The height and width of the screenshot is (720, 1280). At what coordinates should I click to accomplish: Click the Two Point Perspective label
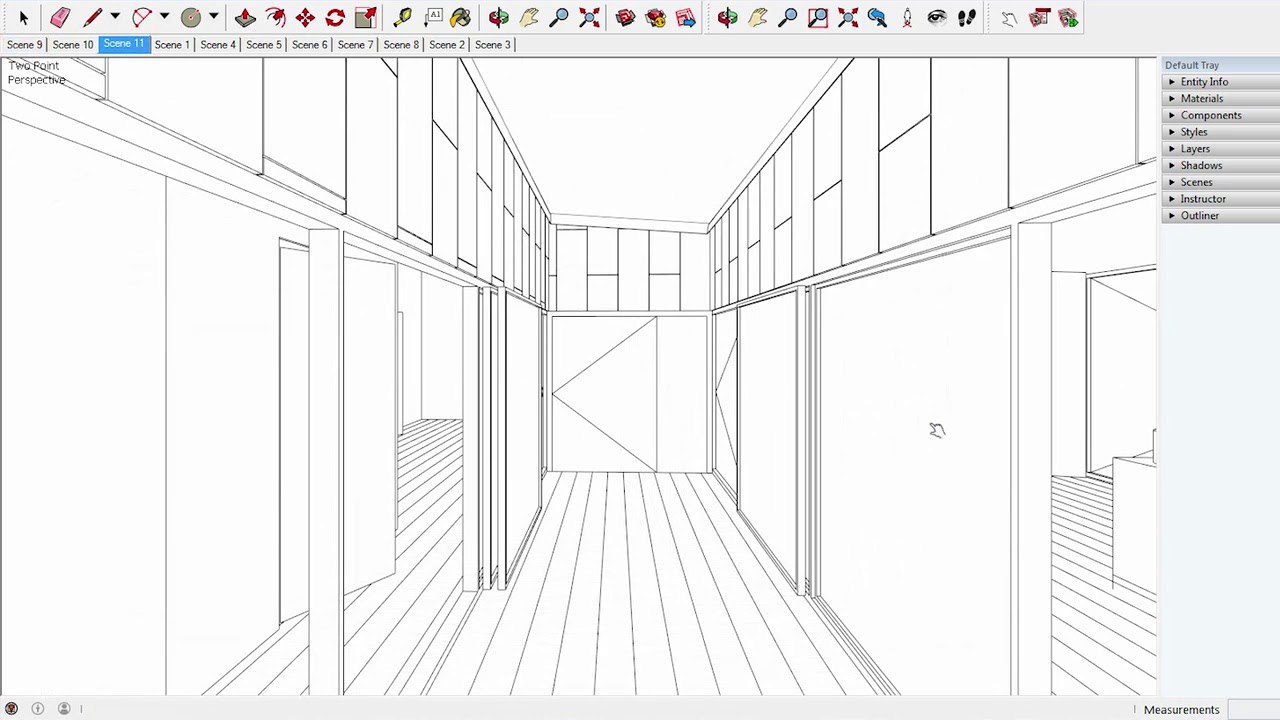pyautogui.click(x=36, y=72)
